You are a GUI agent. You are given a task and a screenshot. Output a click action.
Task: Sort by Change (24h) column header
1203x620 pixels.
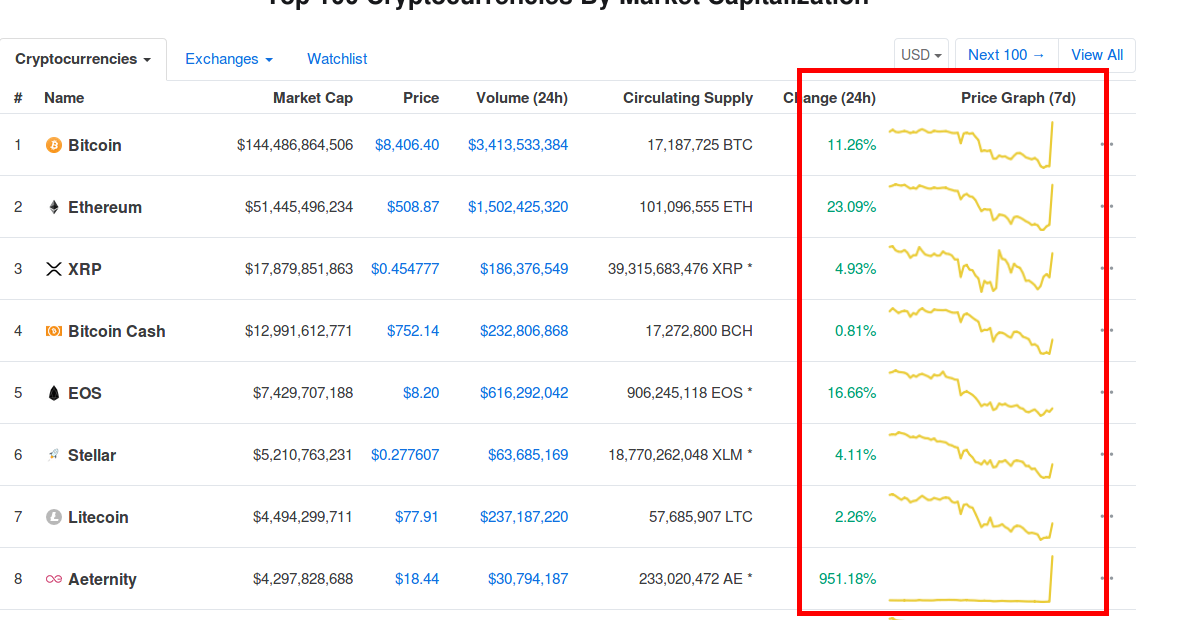point(829,98)
